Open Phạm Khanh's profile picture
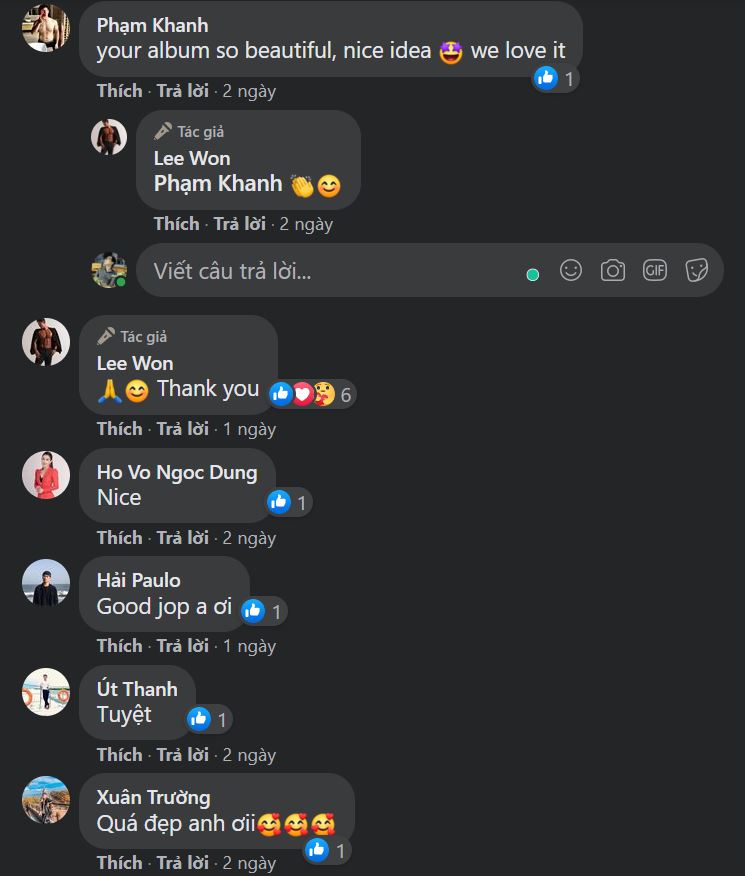 pyautogui.click(x=46, y=27)
